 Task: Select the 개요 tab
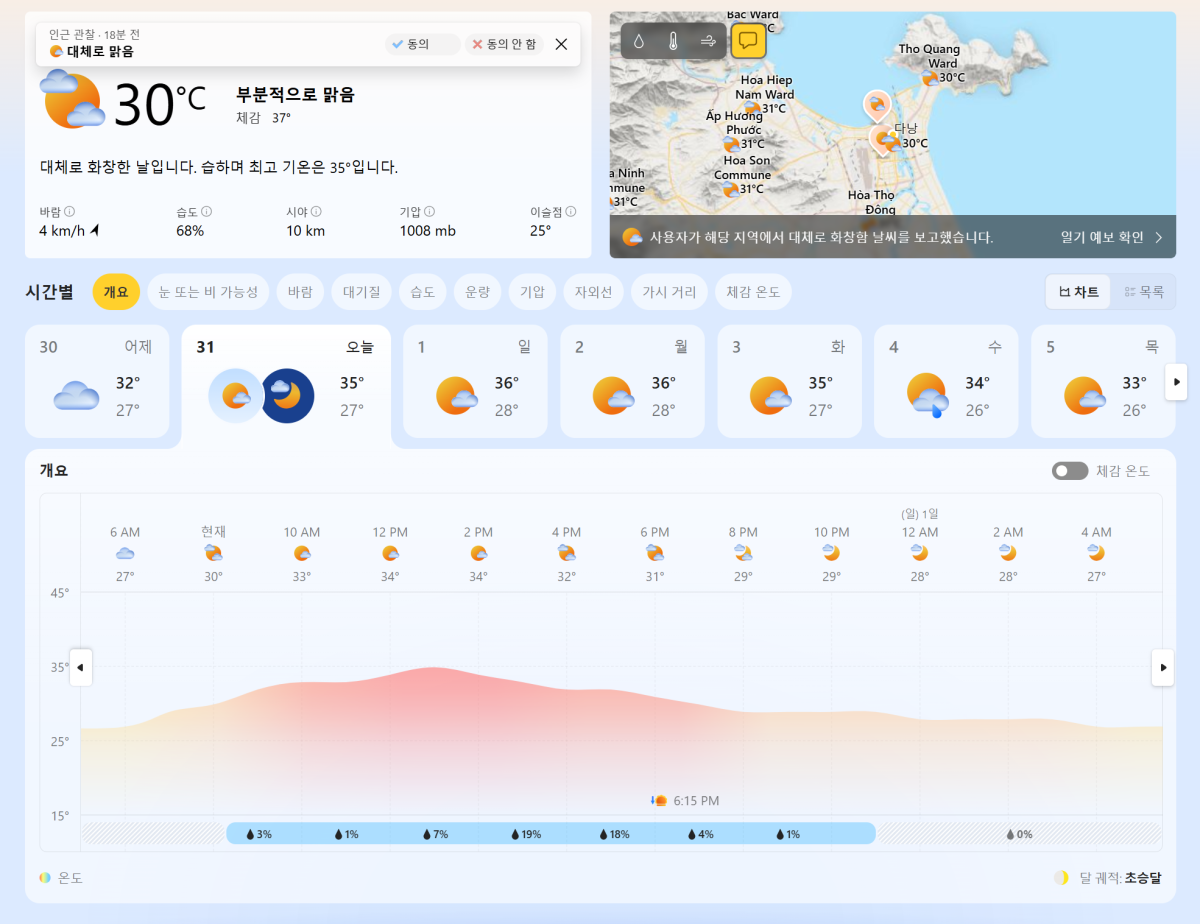(116, 292)
